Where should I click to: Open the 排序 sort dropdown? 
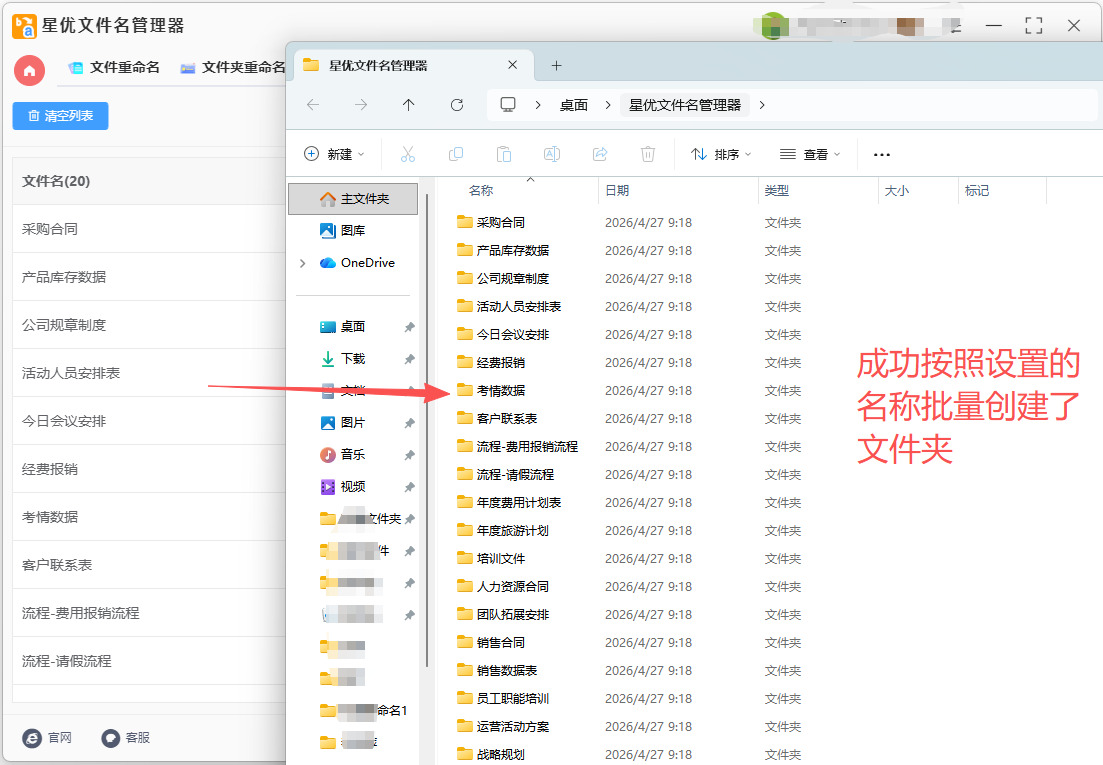[x=721, y=154]
